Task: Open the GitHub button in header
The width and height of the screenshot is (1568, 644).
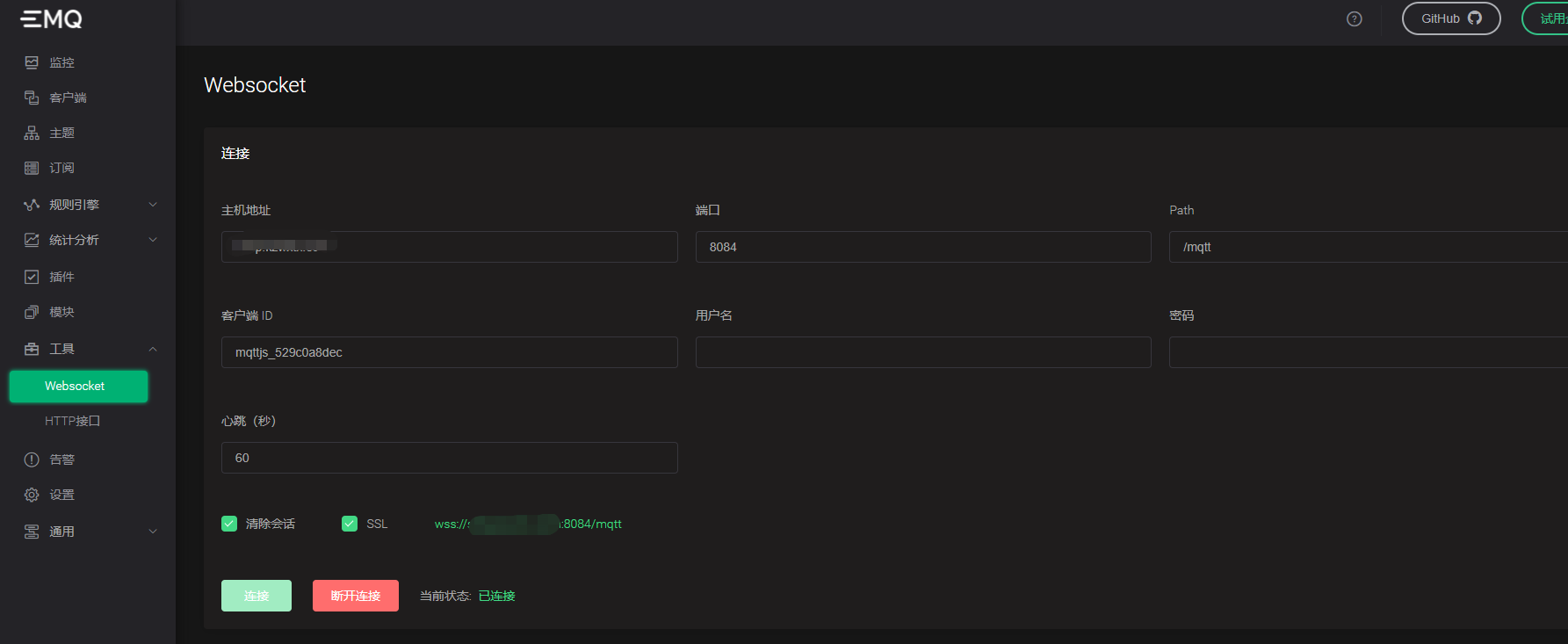Action: point(1451,18)
